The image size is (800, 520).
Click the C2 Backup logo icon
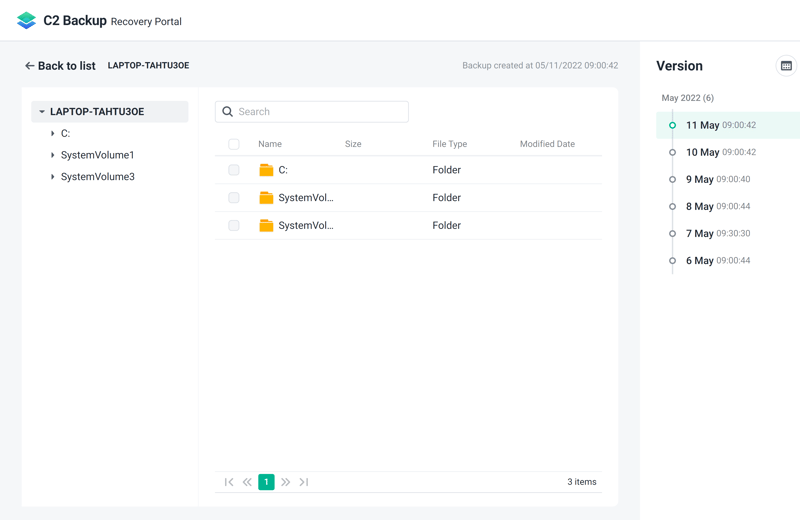point(27,21)
